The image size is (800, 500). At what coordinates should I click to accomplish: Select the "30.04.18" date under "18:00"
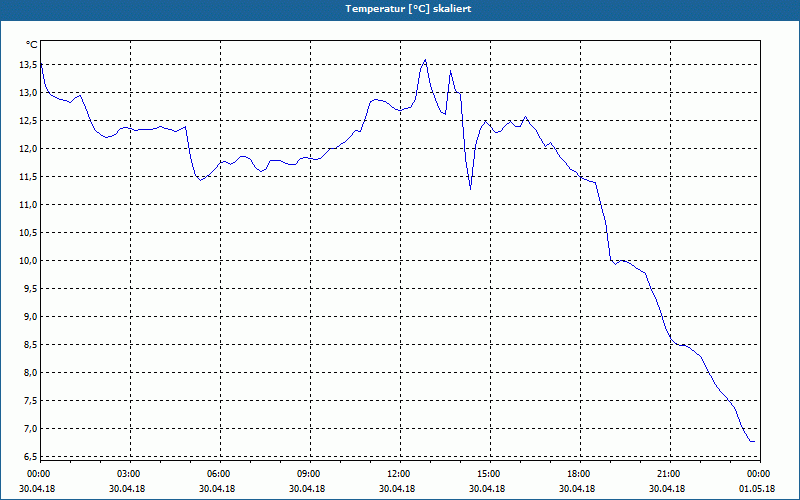pyautogui.click(x=577, y=489)
